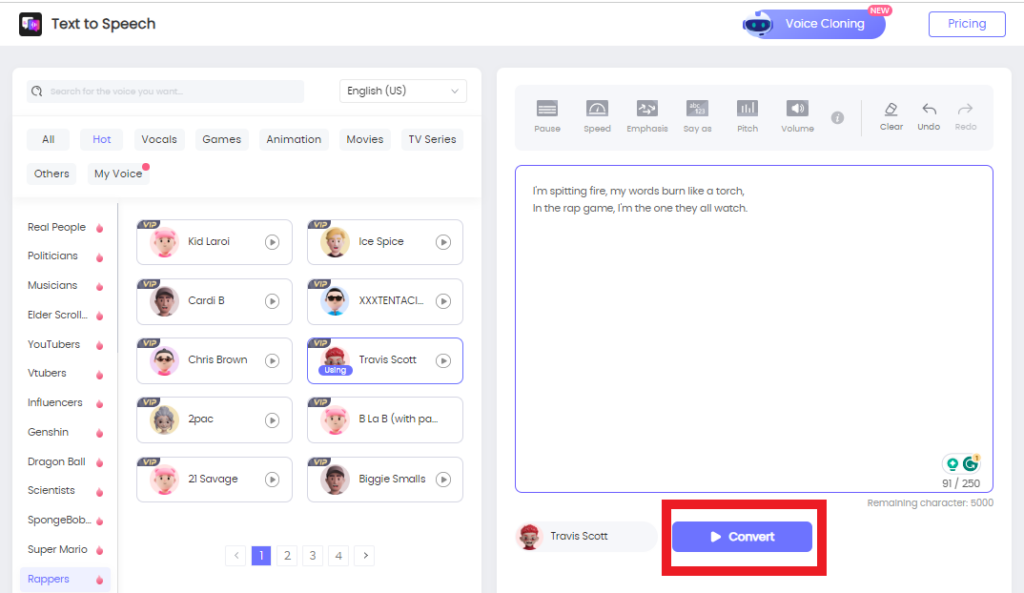The height and width of the screenshot is (593, 1024).
Task: Undo the last text change
Action: point(928,115)
